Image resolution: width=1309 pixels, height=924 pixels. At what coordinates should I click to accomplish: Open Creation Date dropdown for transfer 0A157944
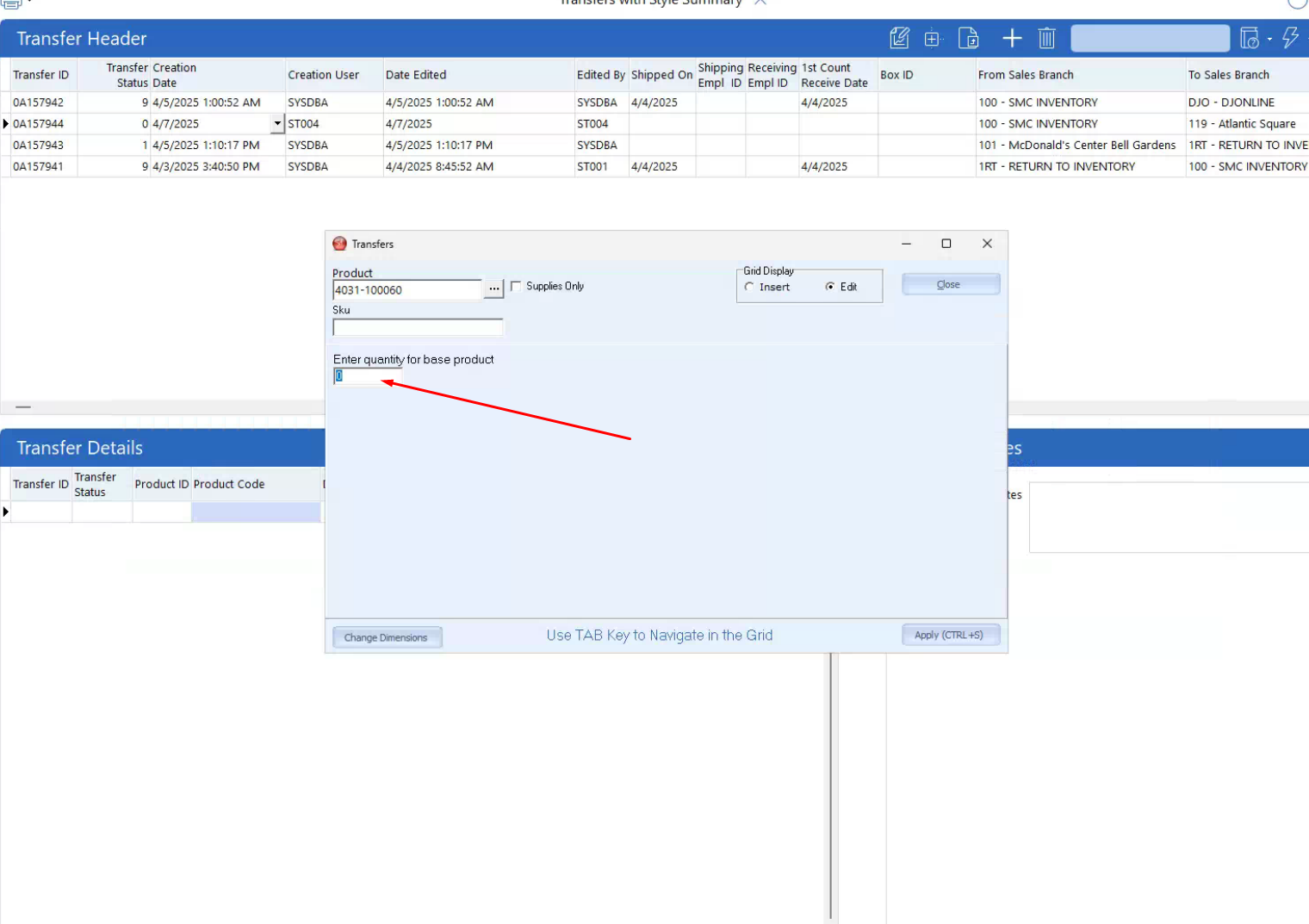[277, 124]
